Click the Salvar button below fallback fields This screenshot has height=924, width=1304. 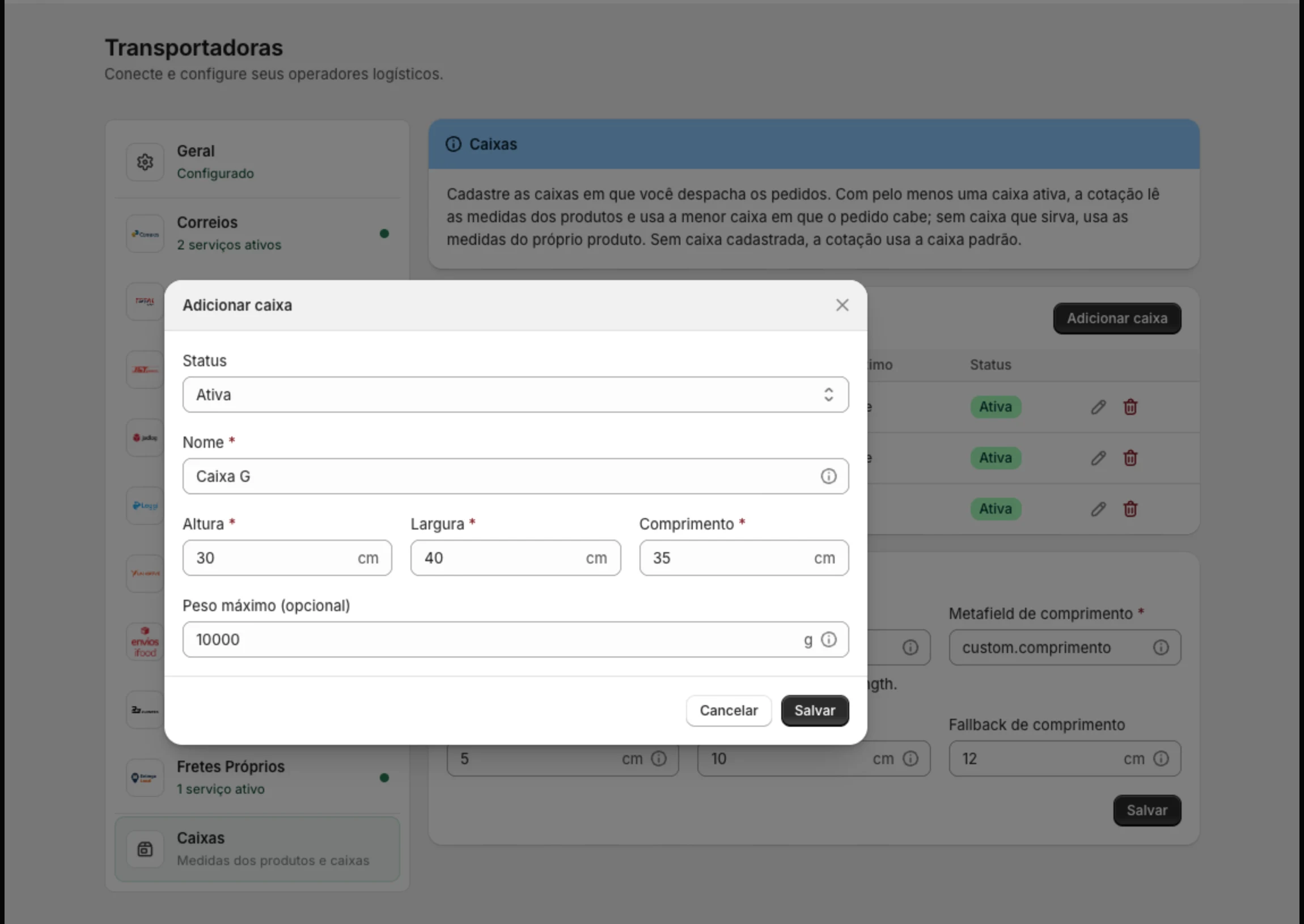point(1147,810)
